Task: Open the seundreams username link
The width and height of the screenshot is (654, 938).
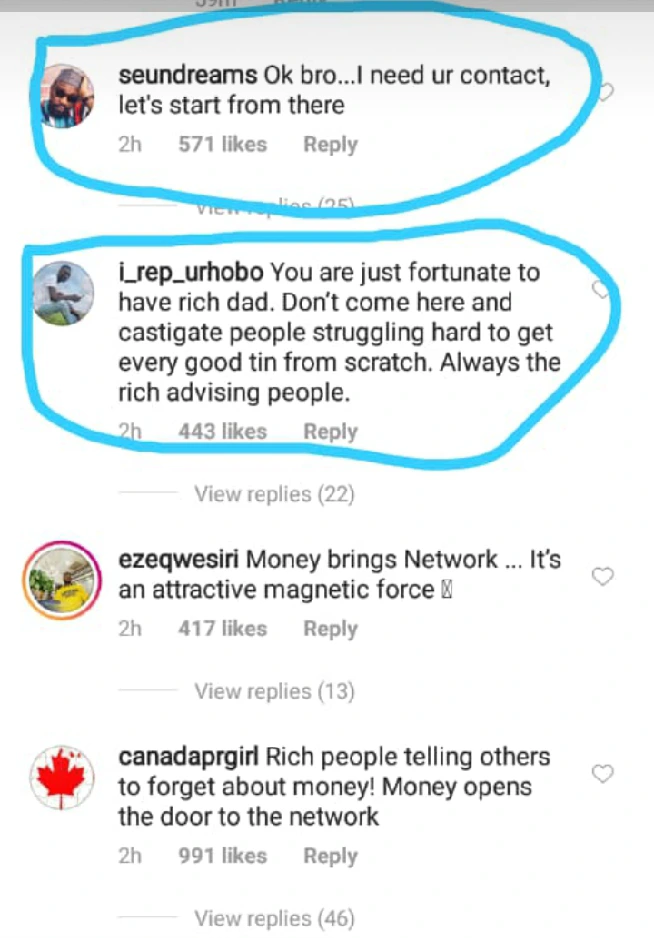Action: pyautogui.click(x=187, y=75)
